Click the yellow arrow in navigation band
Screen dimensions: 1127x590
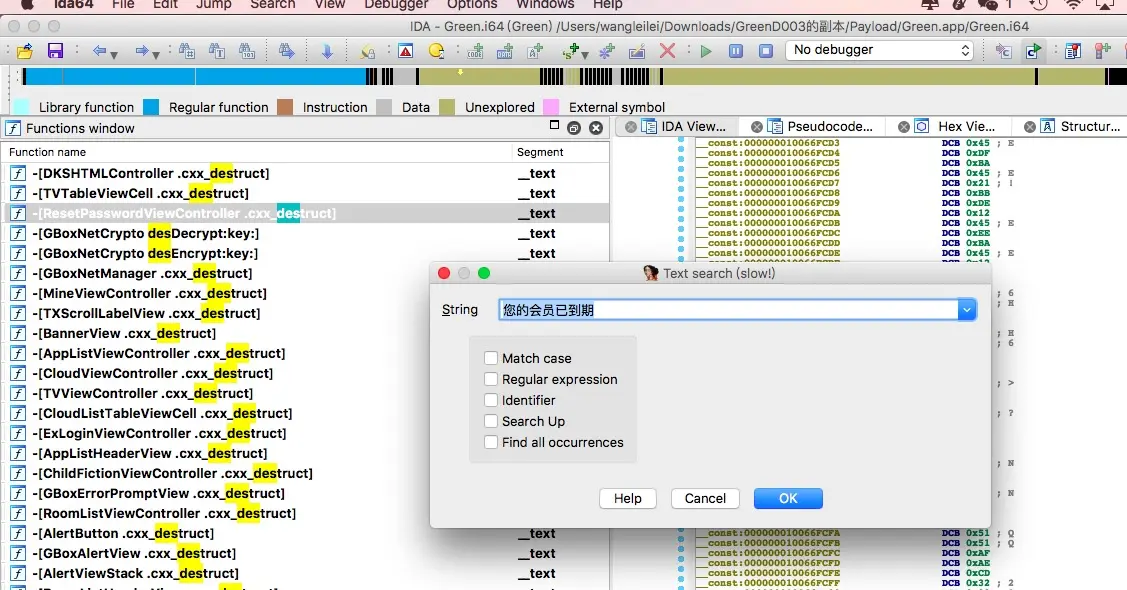(460, 72)
